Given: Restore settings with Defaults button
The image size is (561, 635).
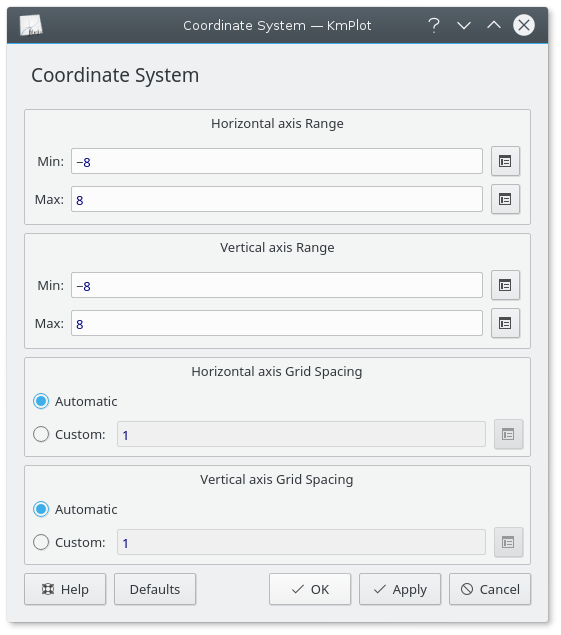Looking at the screenshot, I should tap(155, 589).
